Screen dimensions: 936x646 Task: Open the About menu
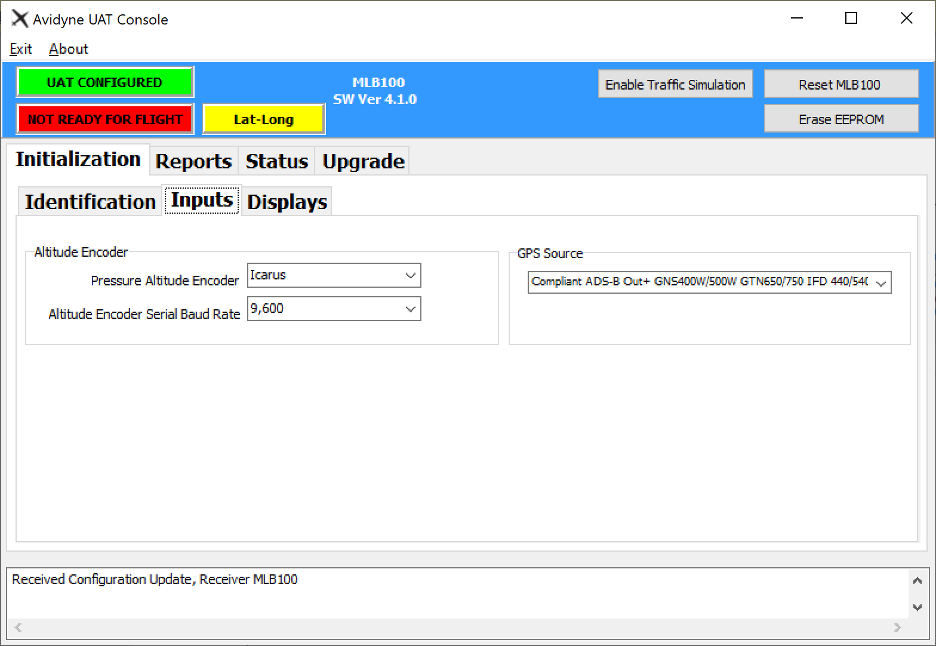[69, 49]
